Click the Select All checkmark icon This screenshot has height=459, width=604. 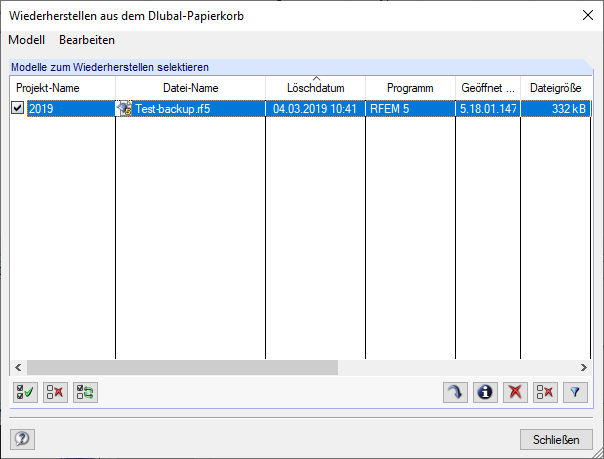pos(25,392)
